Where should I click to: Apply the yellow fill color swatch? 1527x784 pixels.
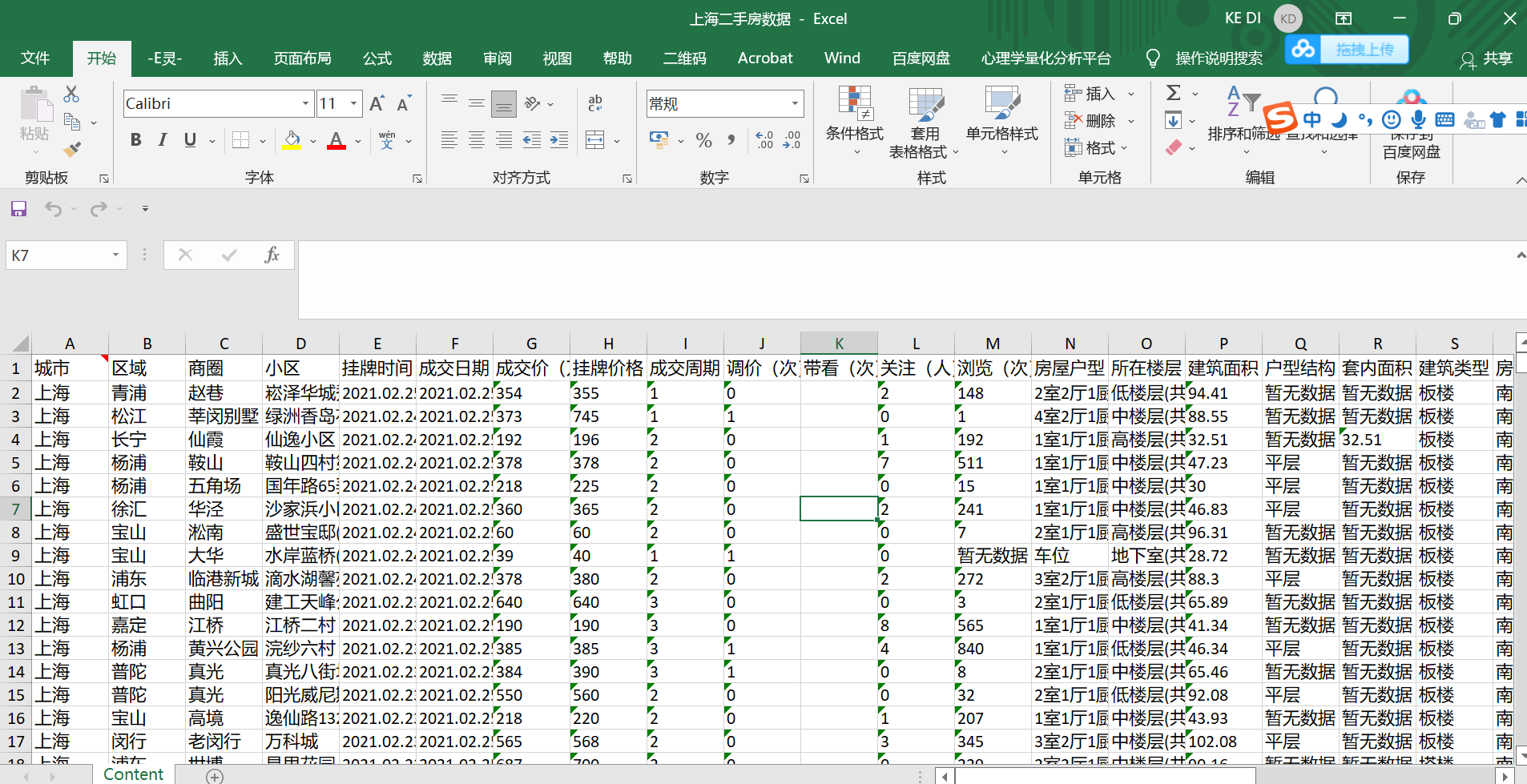point(292,141)
